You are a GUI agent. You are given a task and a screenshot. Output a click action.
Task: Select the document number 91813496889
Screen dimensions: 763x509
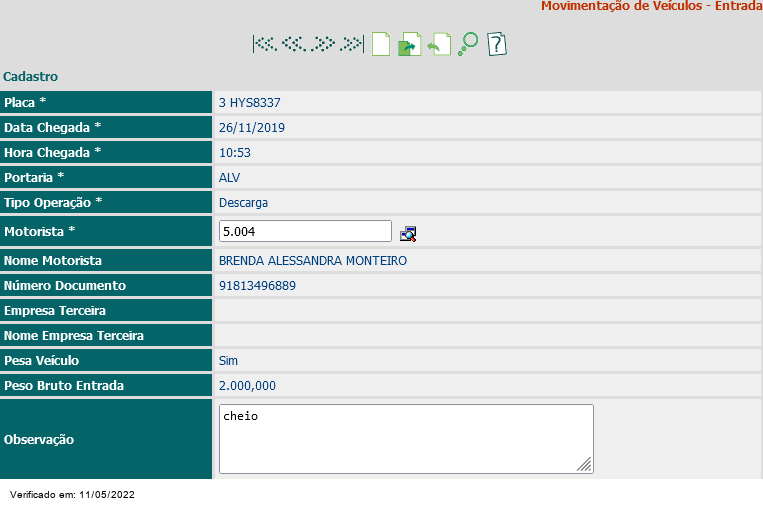click(x=257, y=286)
